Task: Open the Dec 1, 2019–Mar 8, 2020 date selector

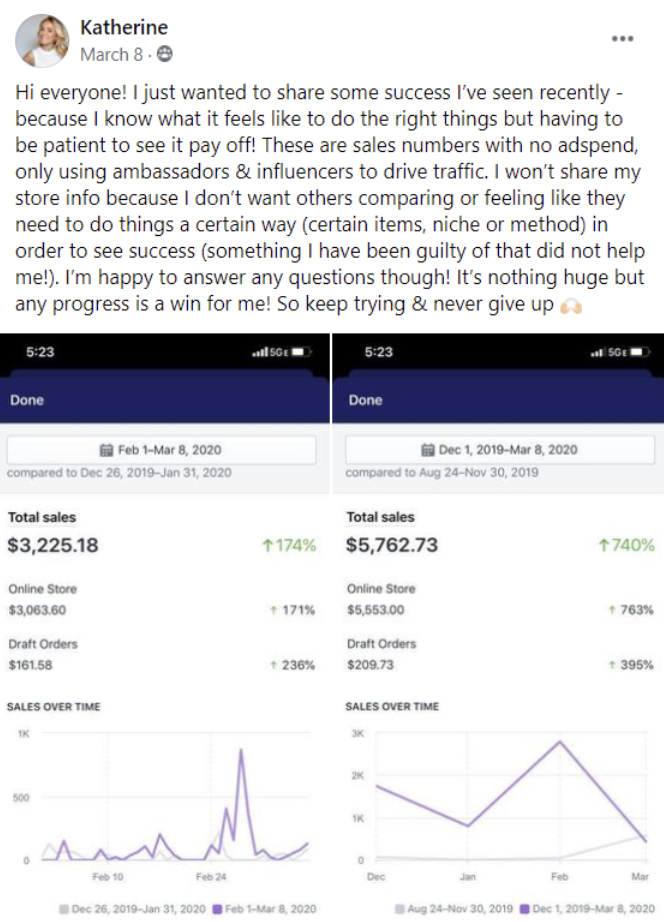Action: coord(501,450)
